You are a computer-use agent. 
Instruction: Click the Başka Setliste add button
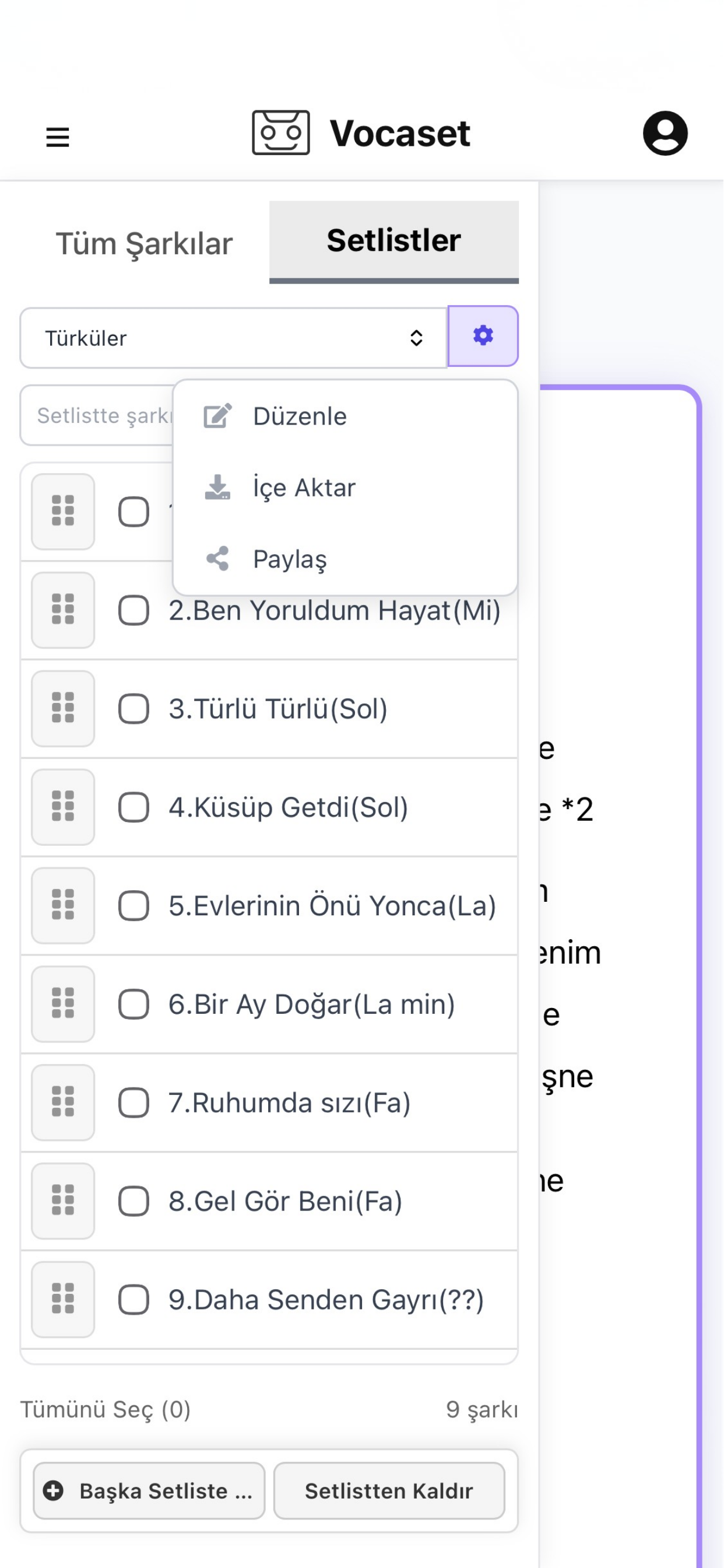(x=149, y=1490)
